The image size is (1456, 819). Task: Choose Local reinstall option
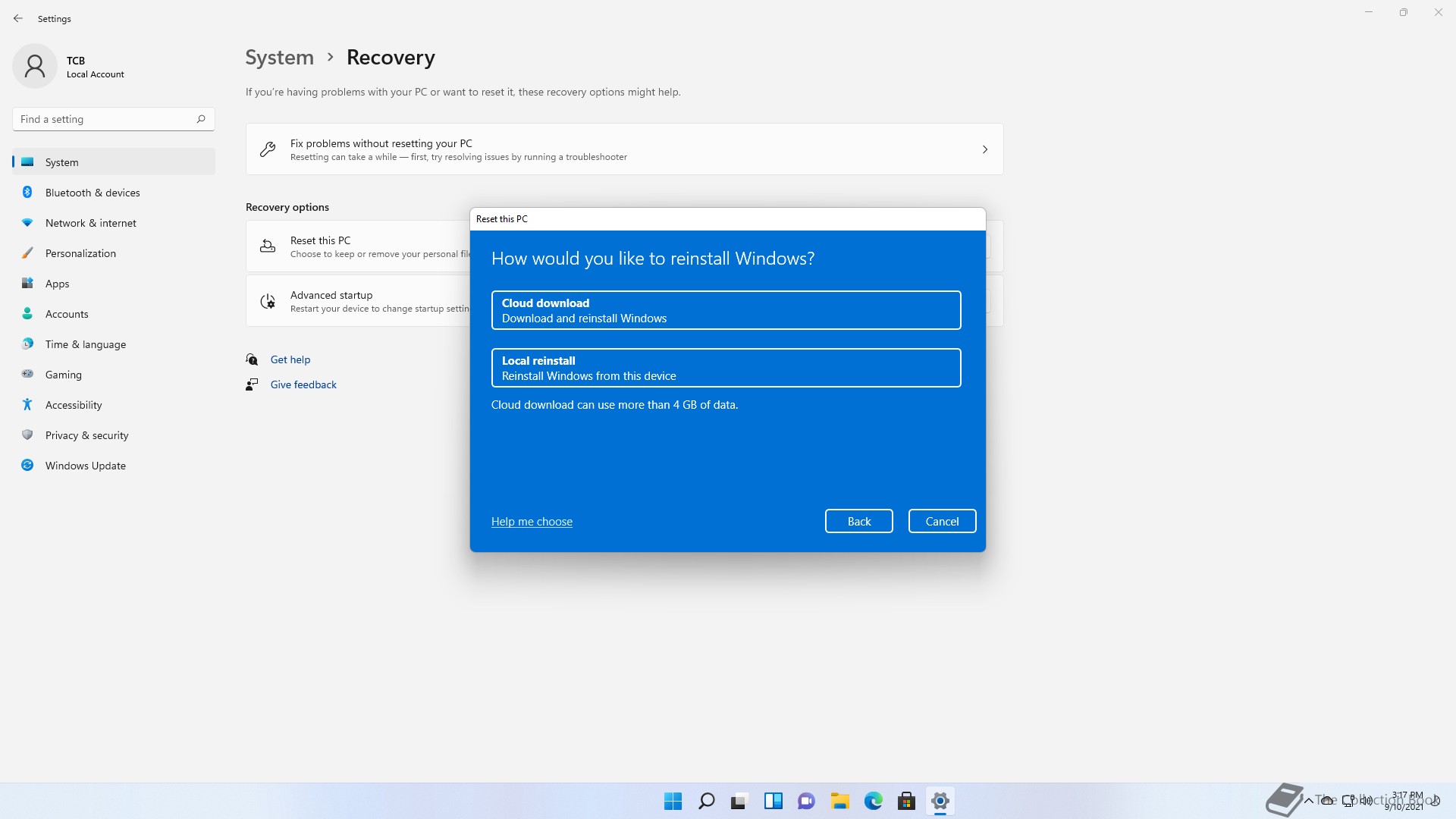click(x=726, y=368)
